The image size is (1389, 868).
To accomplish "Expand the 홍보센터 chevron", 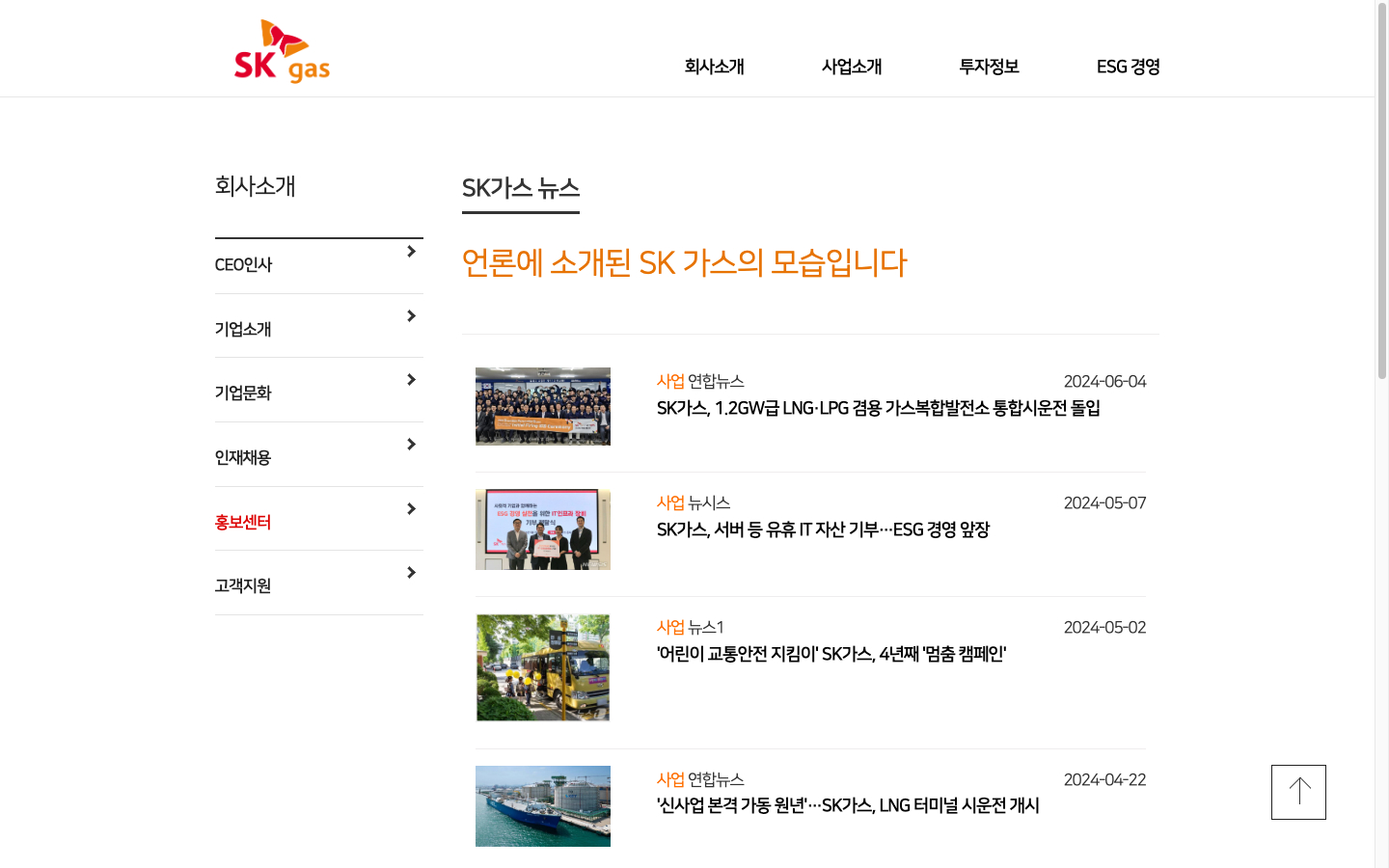I will 411,509.
